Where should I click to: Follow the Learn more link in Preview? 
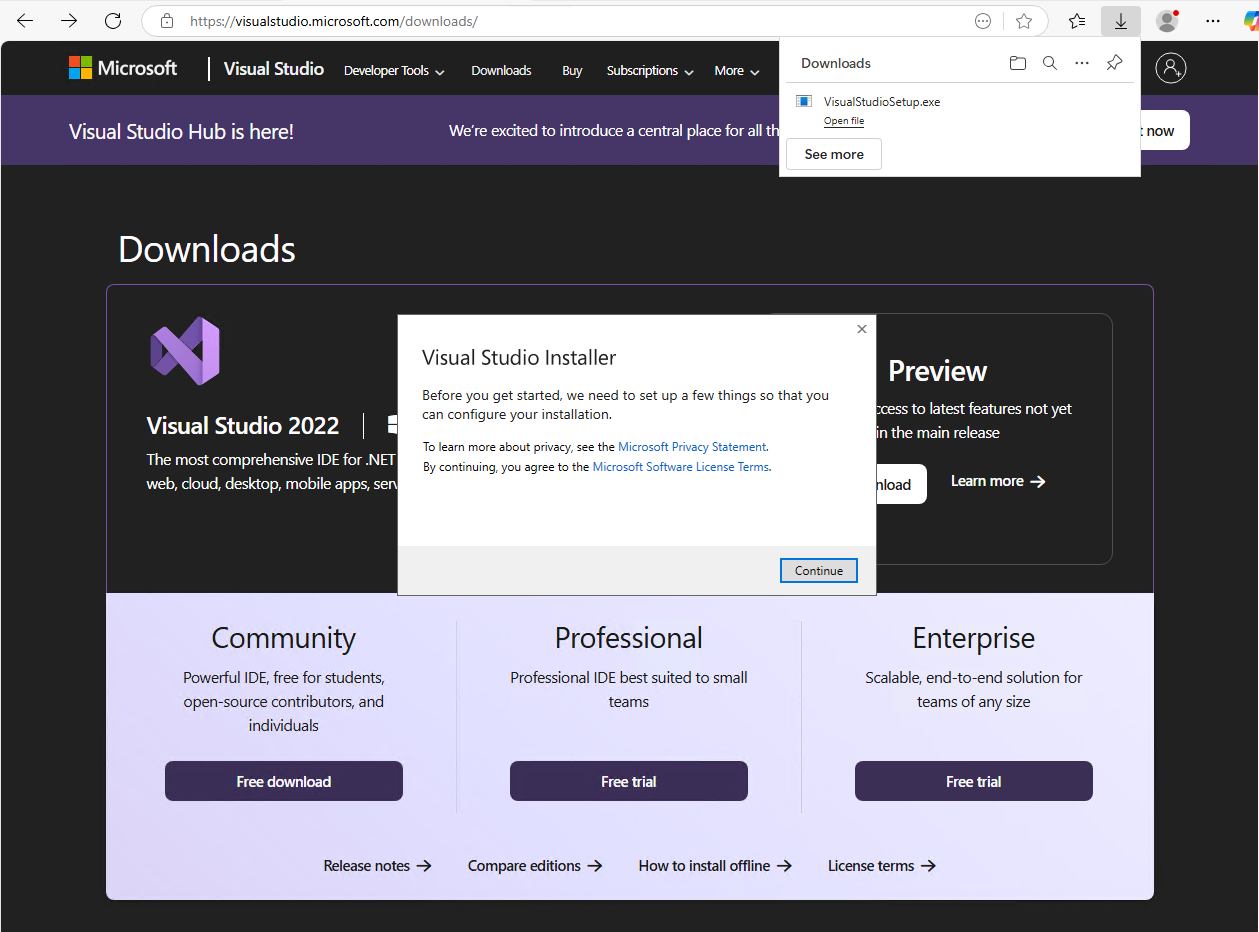tap(998, 481)
